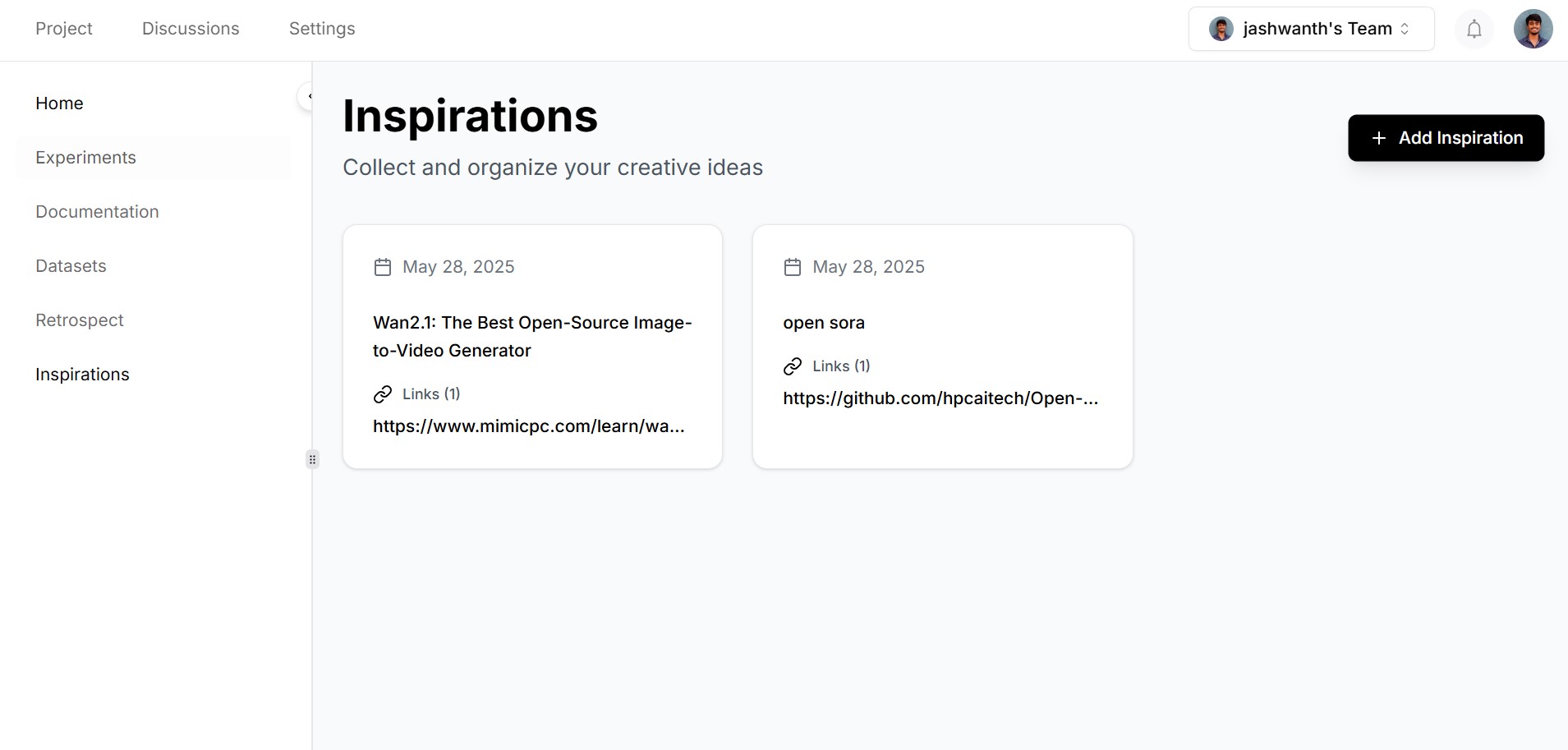This screenshot has width=1568, height=750.
Task: Switch to the Discussions tab
Action: coord(191,29)
